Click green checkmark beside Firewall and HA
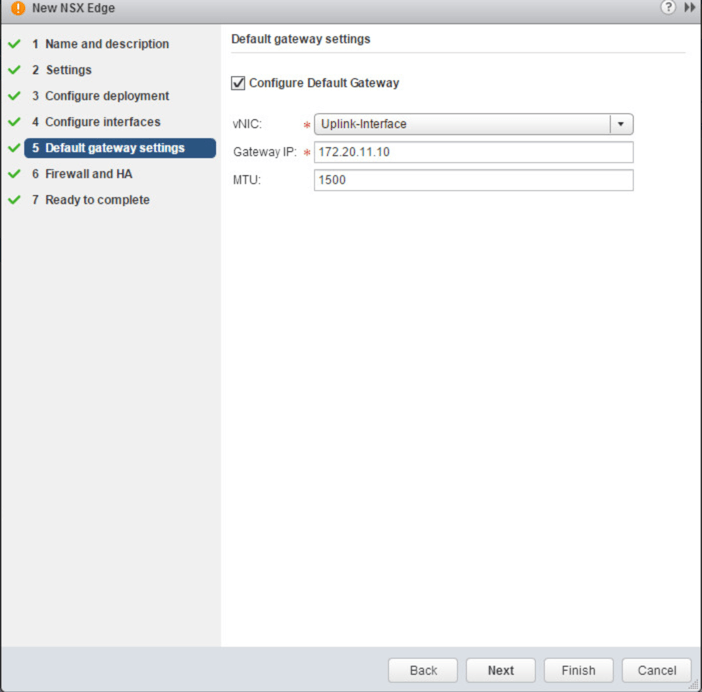This screenshot has width=702, height=692. click(x=14, y=174)
